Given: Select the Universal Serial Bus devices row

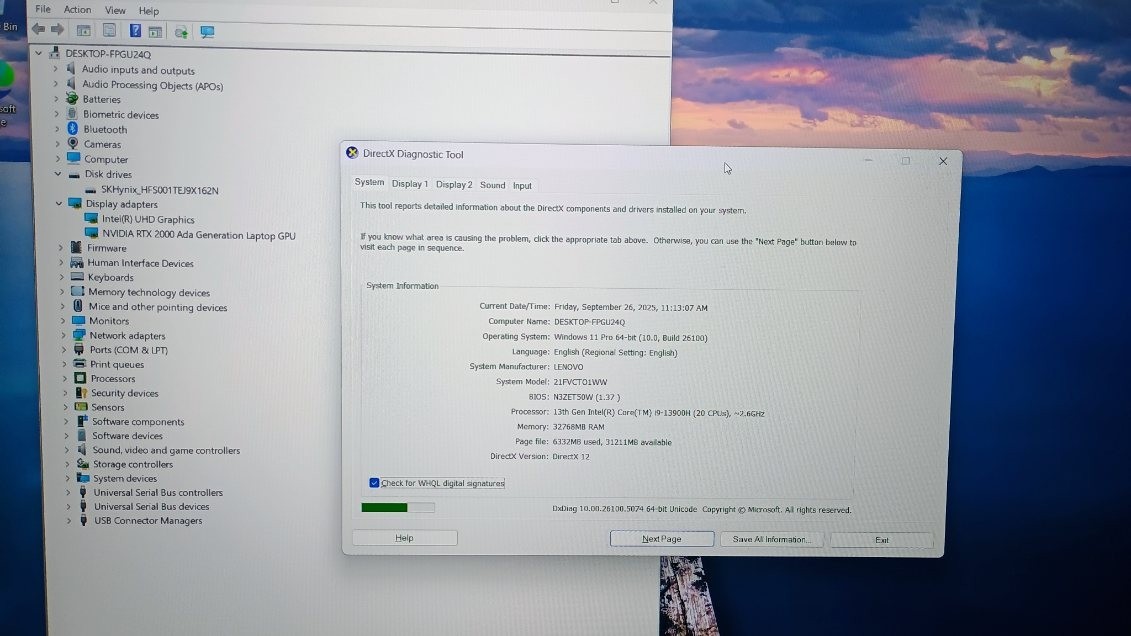Looking at the screenshot, I should (151, 506).
